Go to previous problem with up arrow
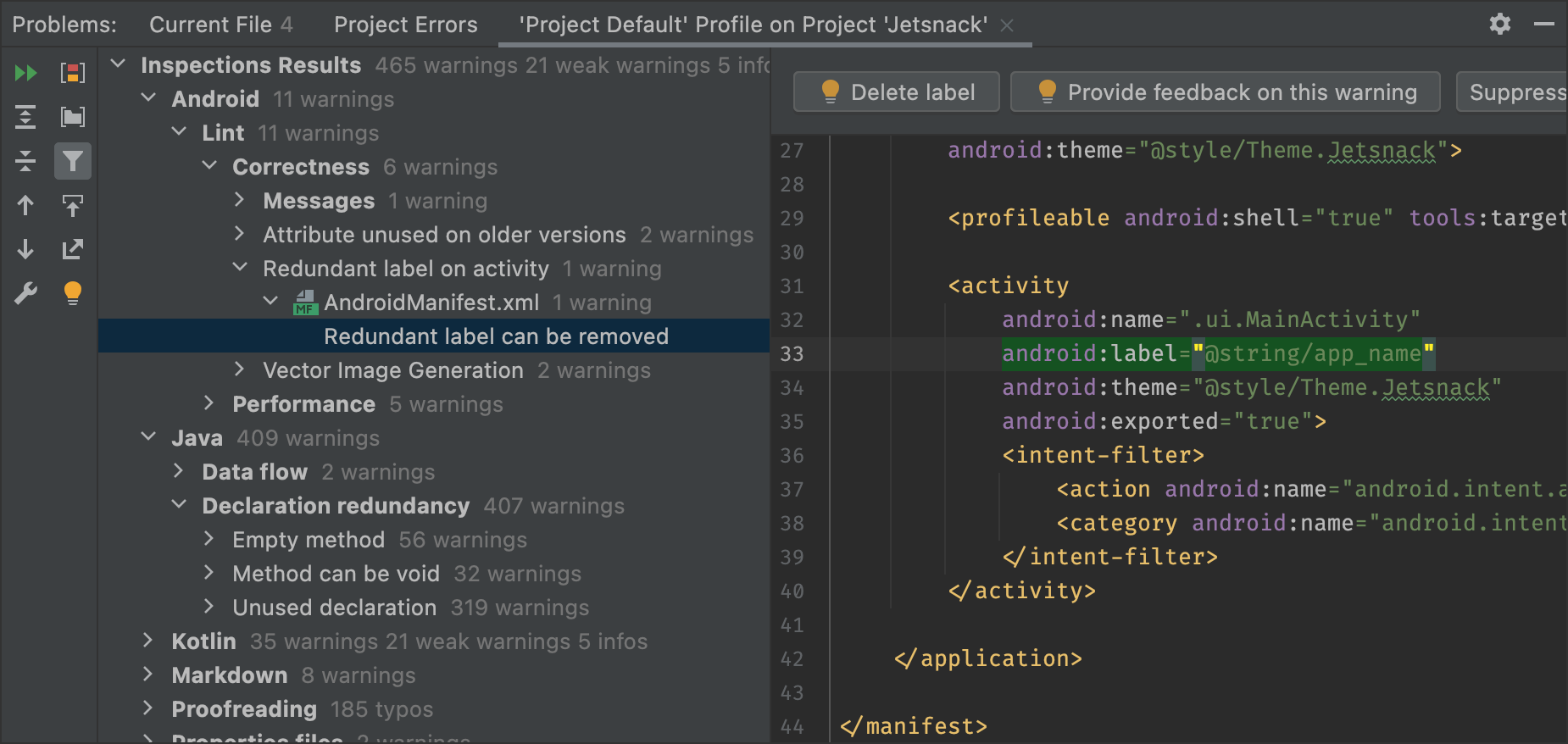1568x744 pixels. coord(25,205)
